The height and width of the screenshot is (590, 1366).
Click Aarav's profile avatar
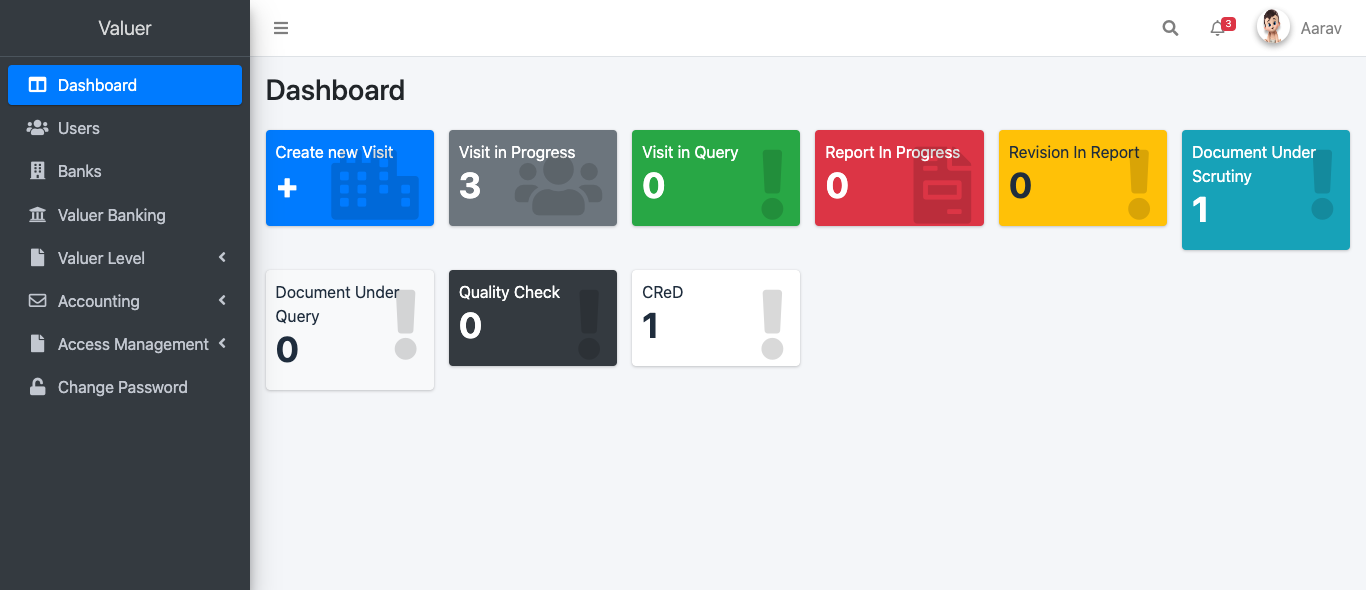tap(1273, 28)
